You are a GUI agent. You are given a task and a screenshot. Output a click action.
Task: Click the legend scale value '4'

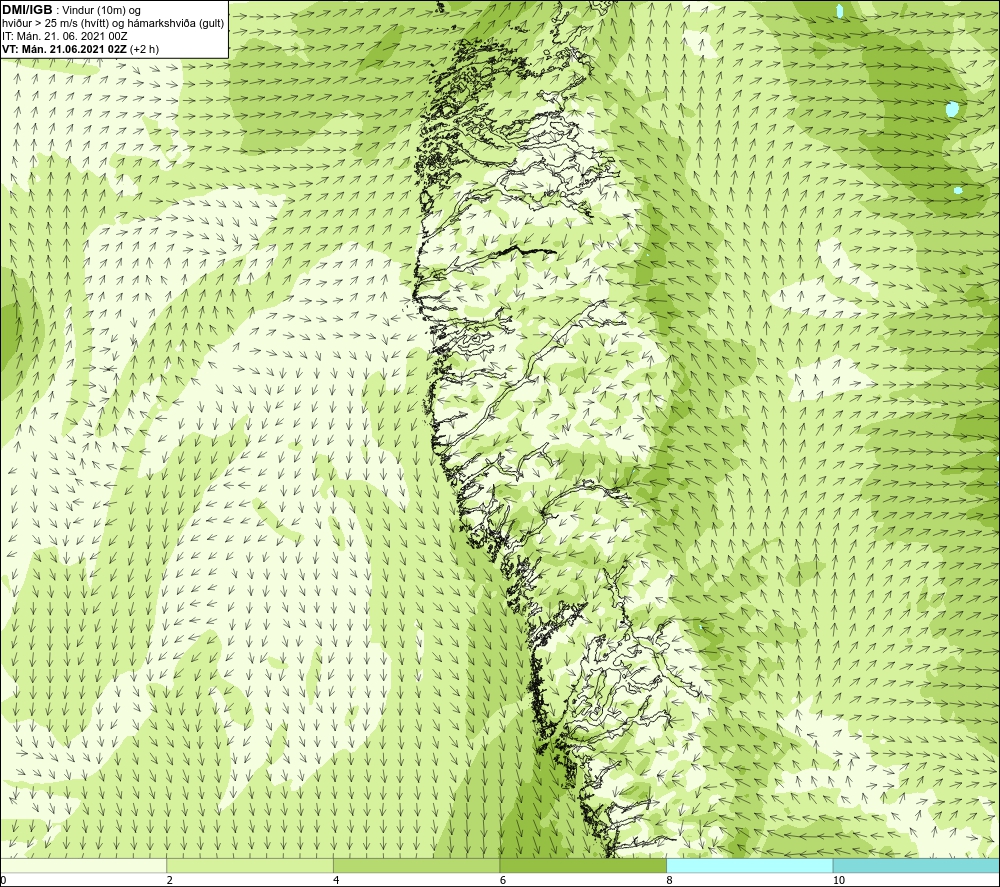click(x=336, y=881)
